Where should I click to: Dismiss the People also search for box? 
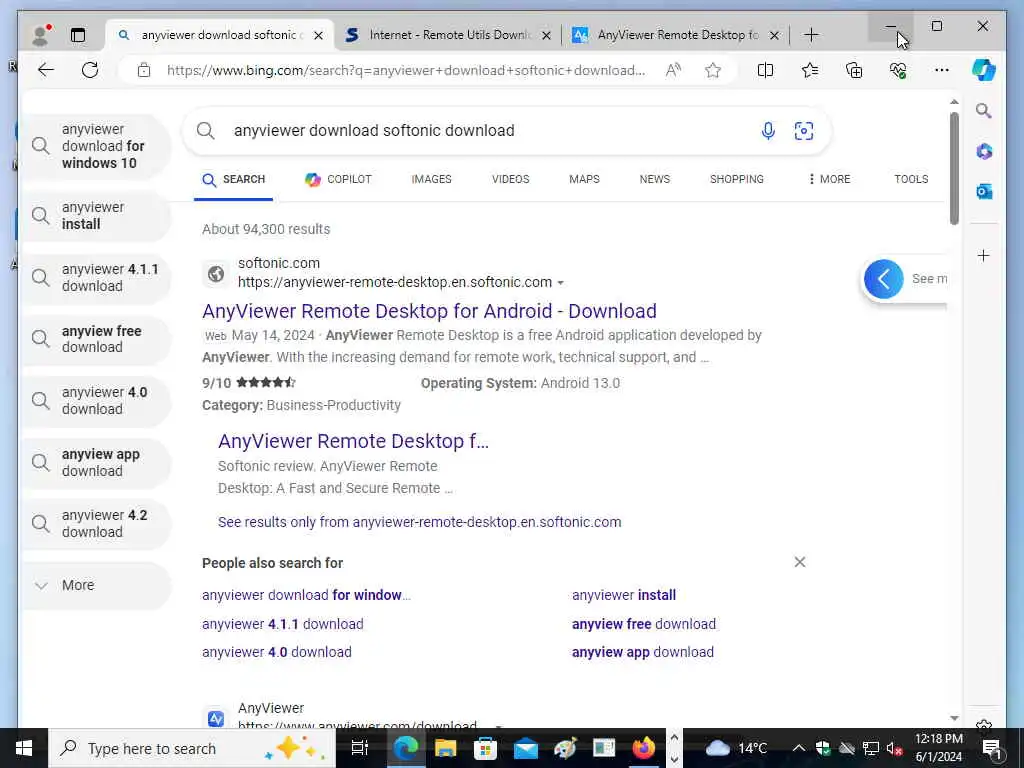[799, 562]
